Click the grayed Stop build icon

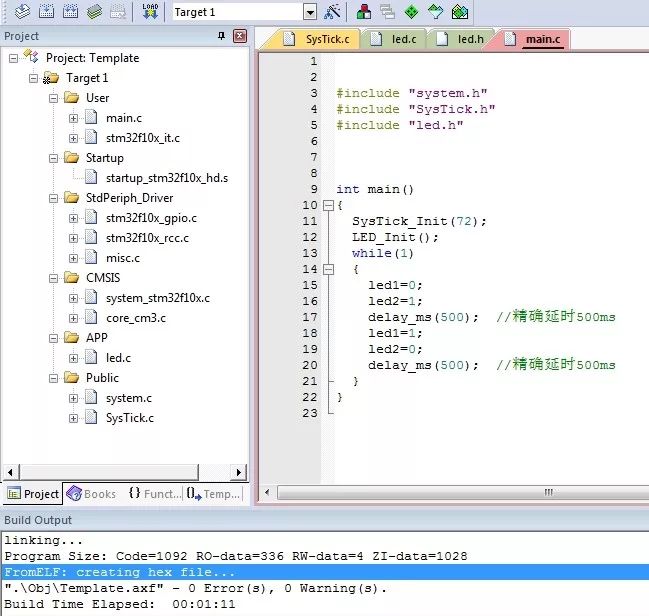point(118,12)
